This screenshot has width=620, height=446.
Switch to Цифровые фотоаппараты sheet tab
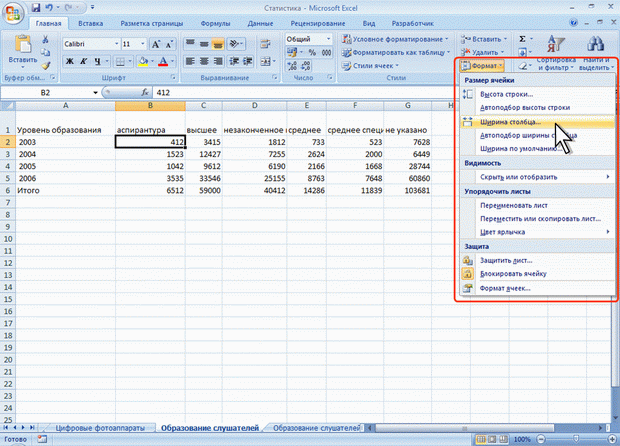tap(98, 428)
